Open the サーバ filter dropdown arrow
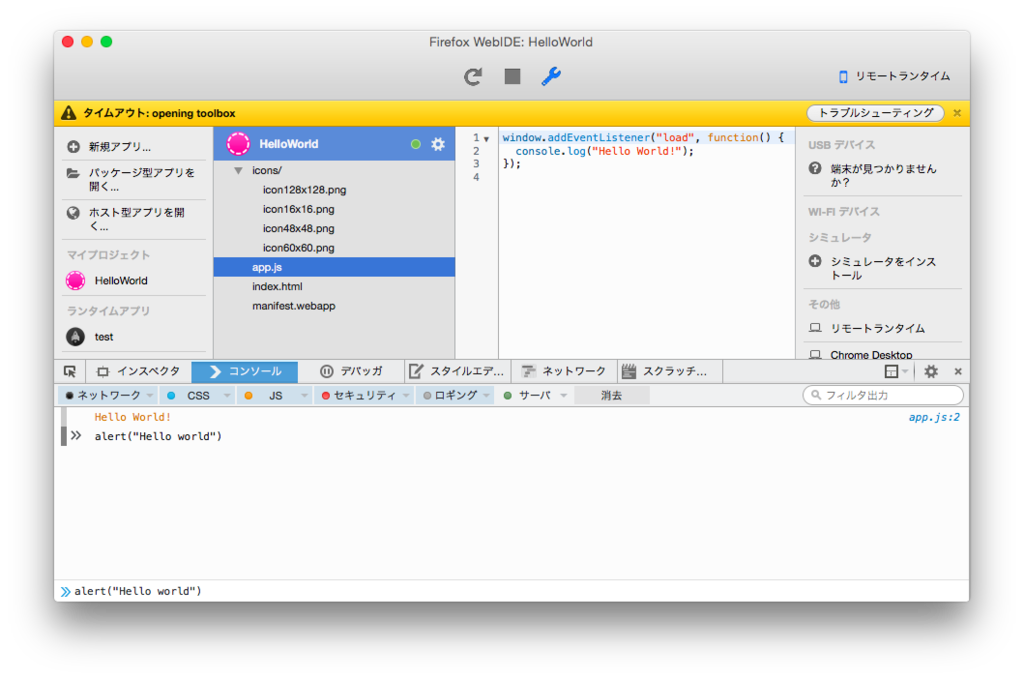This screenshot has width=1024, height=679. click(x=564, y=396)
